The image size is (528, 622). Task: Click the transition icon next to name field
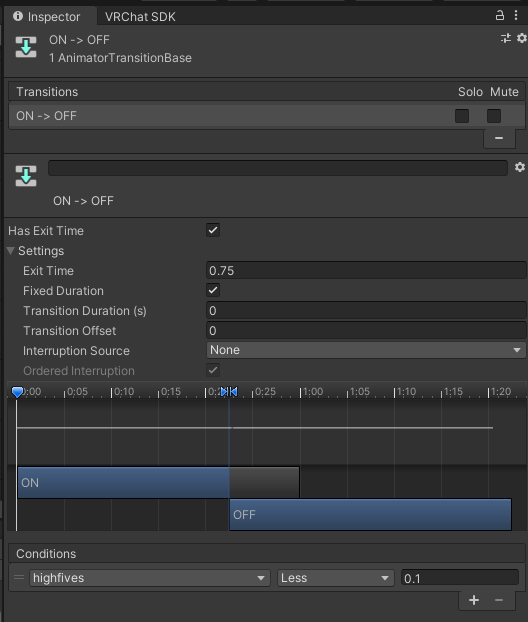pos(26,176)
